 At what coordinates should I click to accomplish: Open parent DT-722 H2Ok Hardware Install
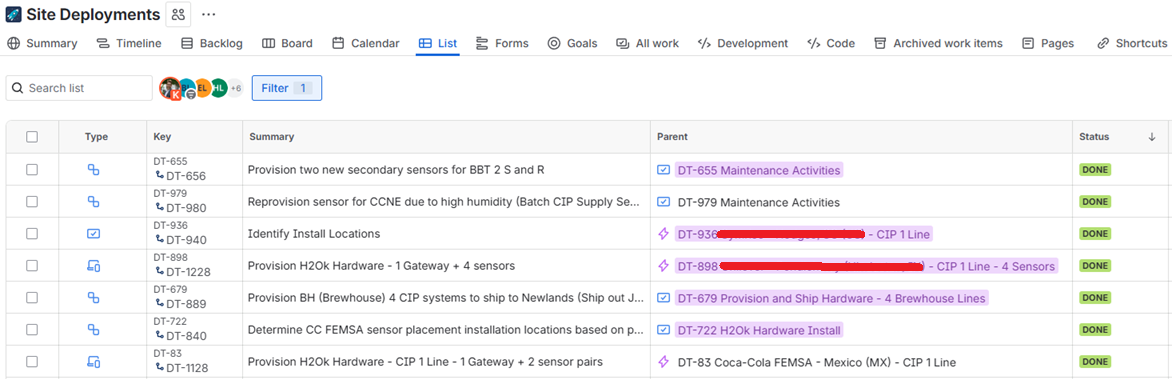[x=759, y=330]
